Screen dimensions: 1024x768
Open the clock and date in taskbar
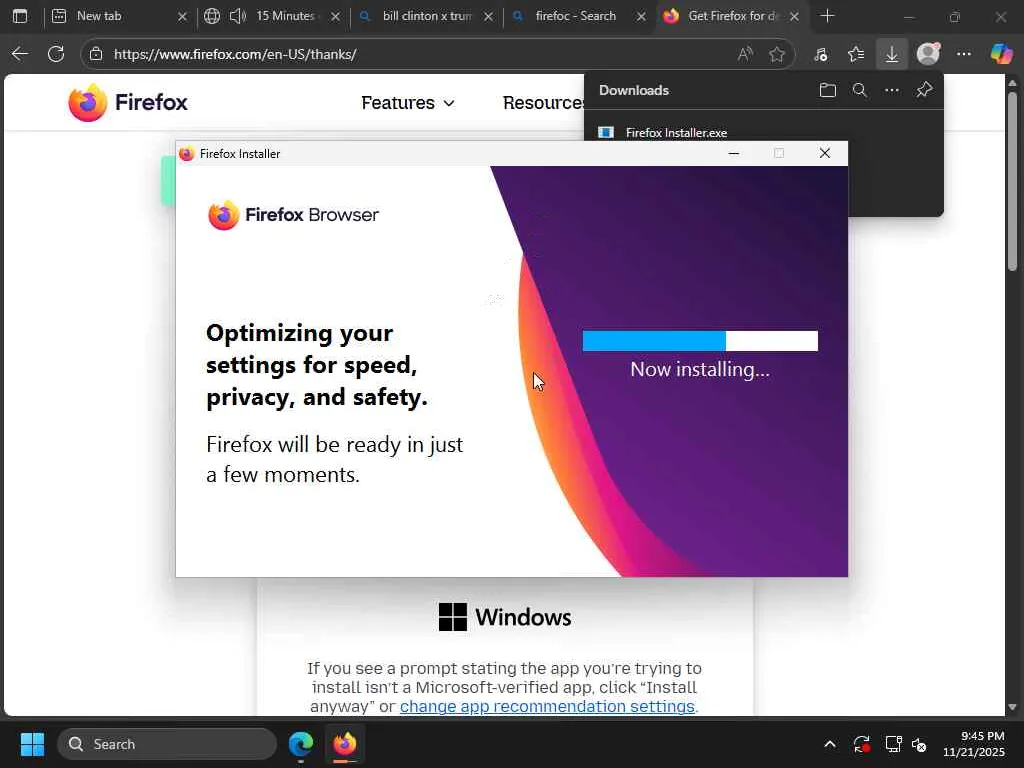[974, 744]
